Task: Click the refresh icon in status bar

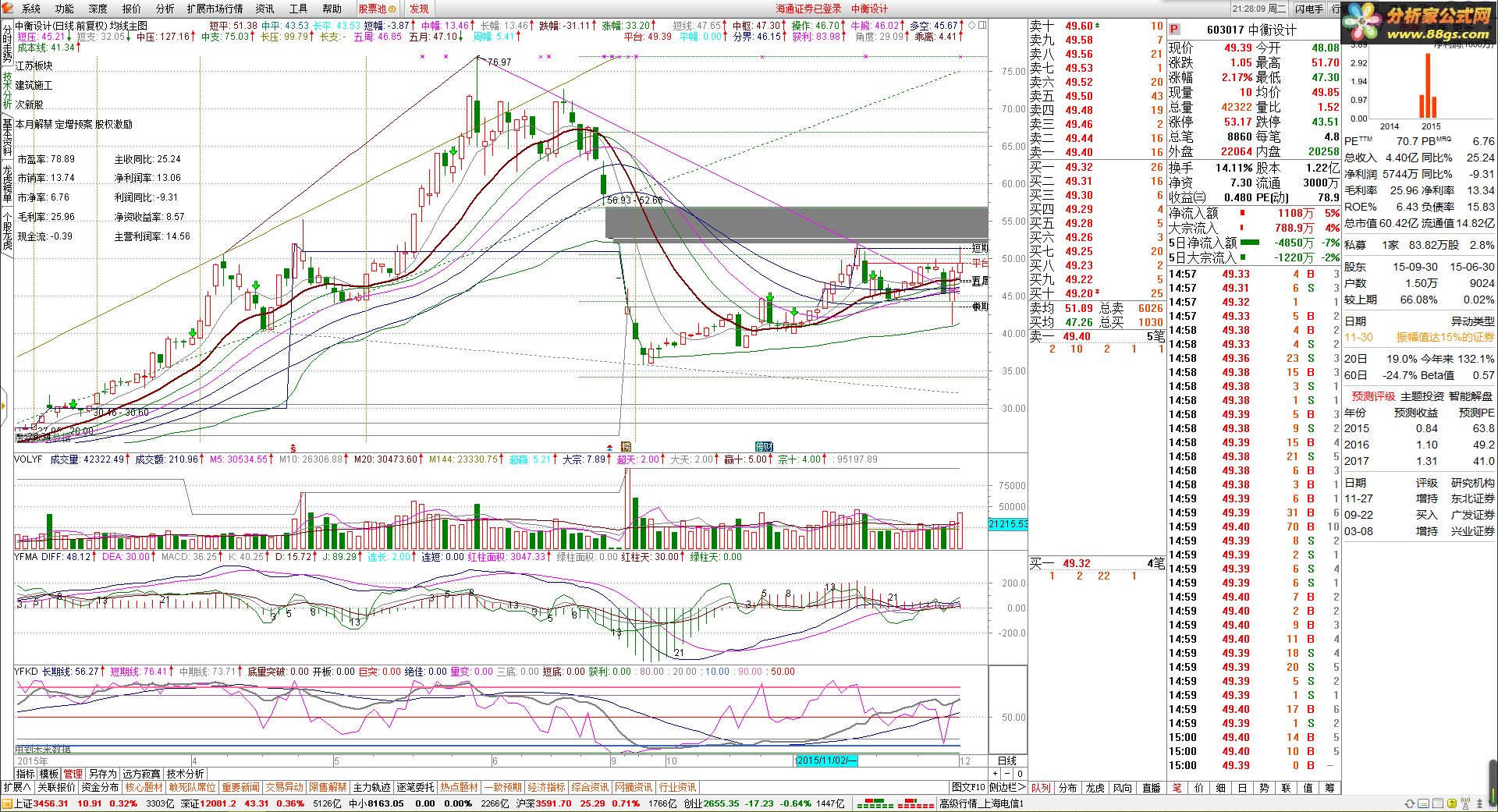Action: click(1409, 803)
